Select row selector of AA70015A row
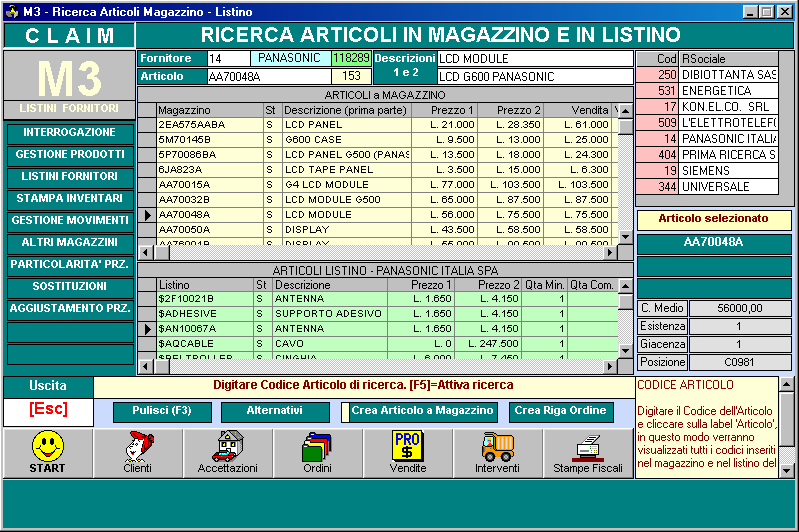 click(x=147, y=184)
